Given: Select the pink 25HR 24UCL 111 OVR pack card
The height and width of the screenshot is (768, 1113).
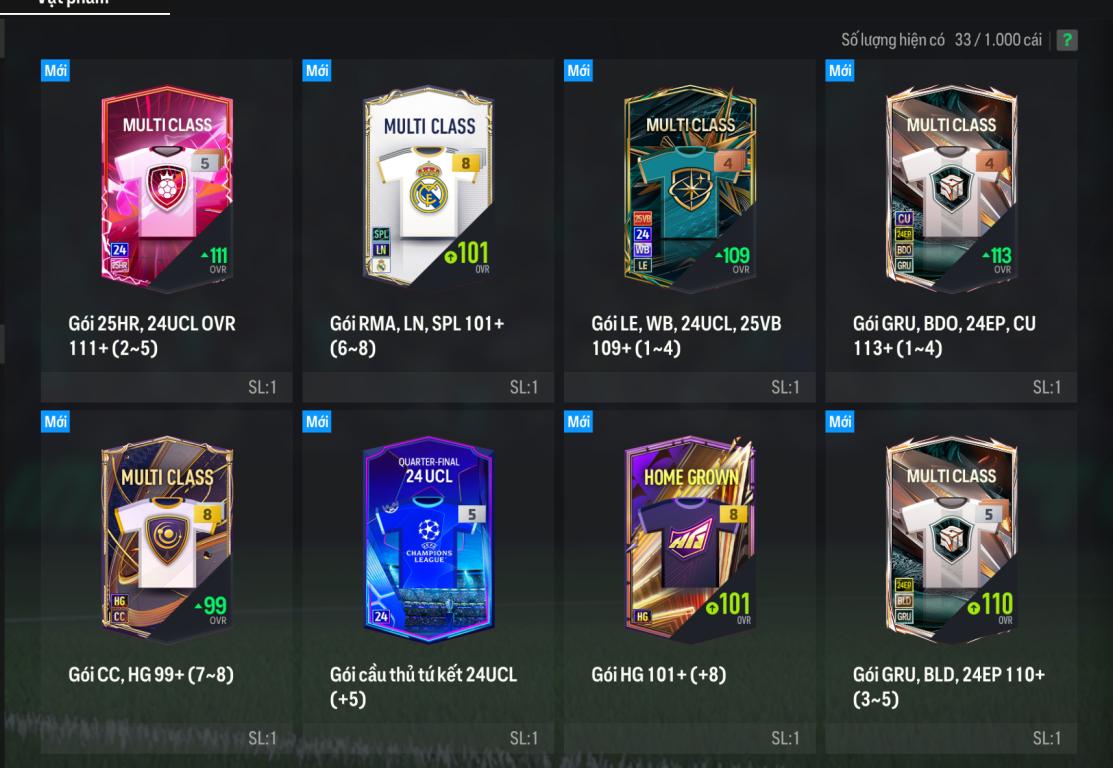Looking at the screenshot, I should click(x=167, y=188).
